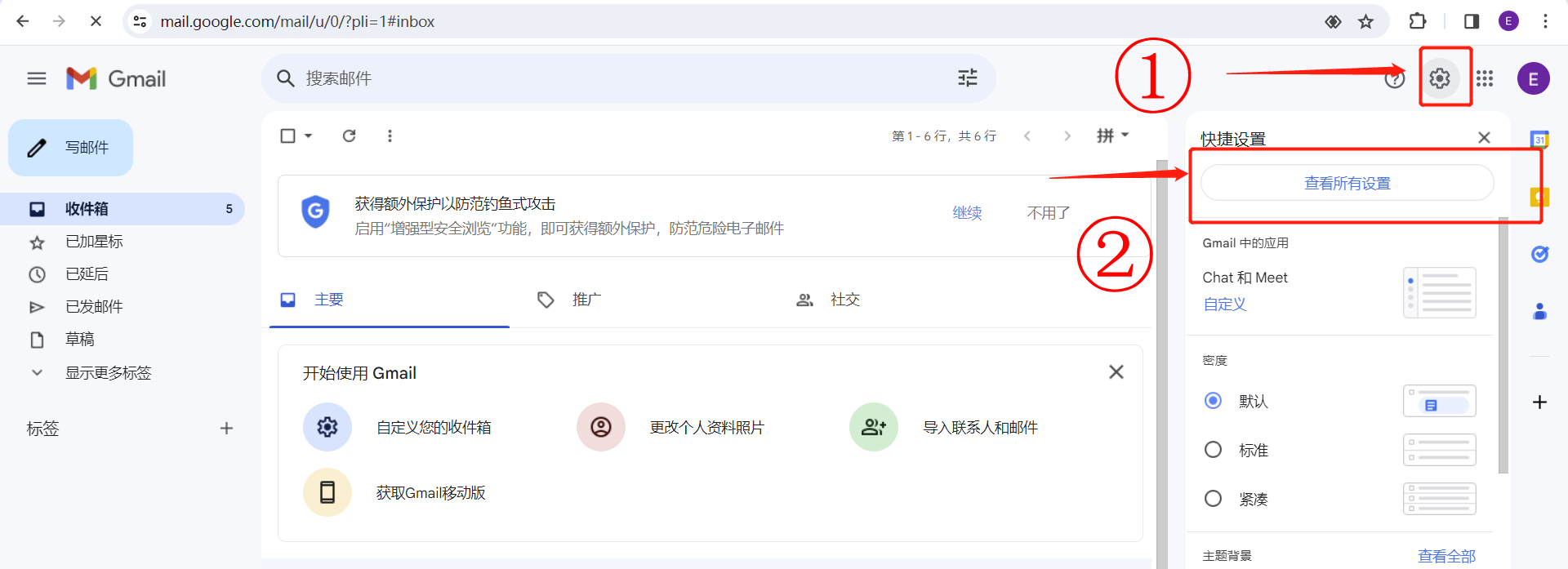This screenshot has width=1568, height=569.
Task: Click 不用了 on the protection banner
Action: coord(1049,213)
